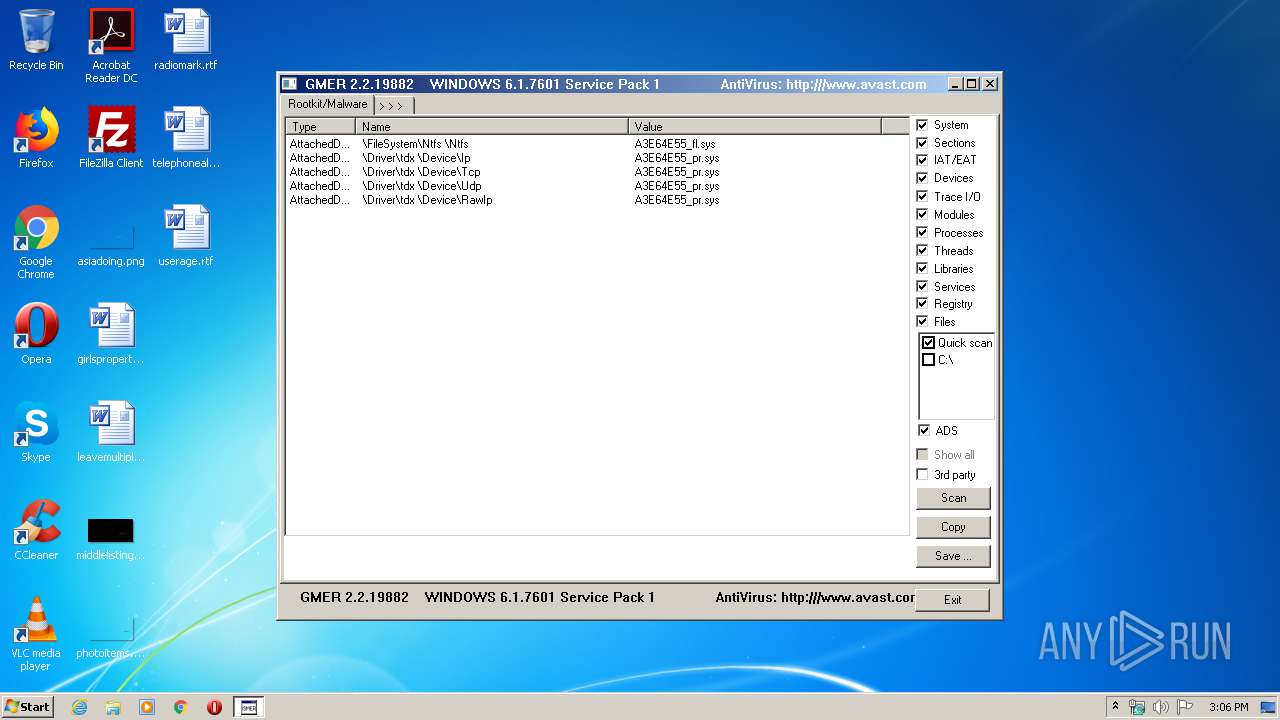Screen dimensions: 1280x720
Task: Open leavemultipl... document on desktop
Action: tap(111, 432)
